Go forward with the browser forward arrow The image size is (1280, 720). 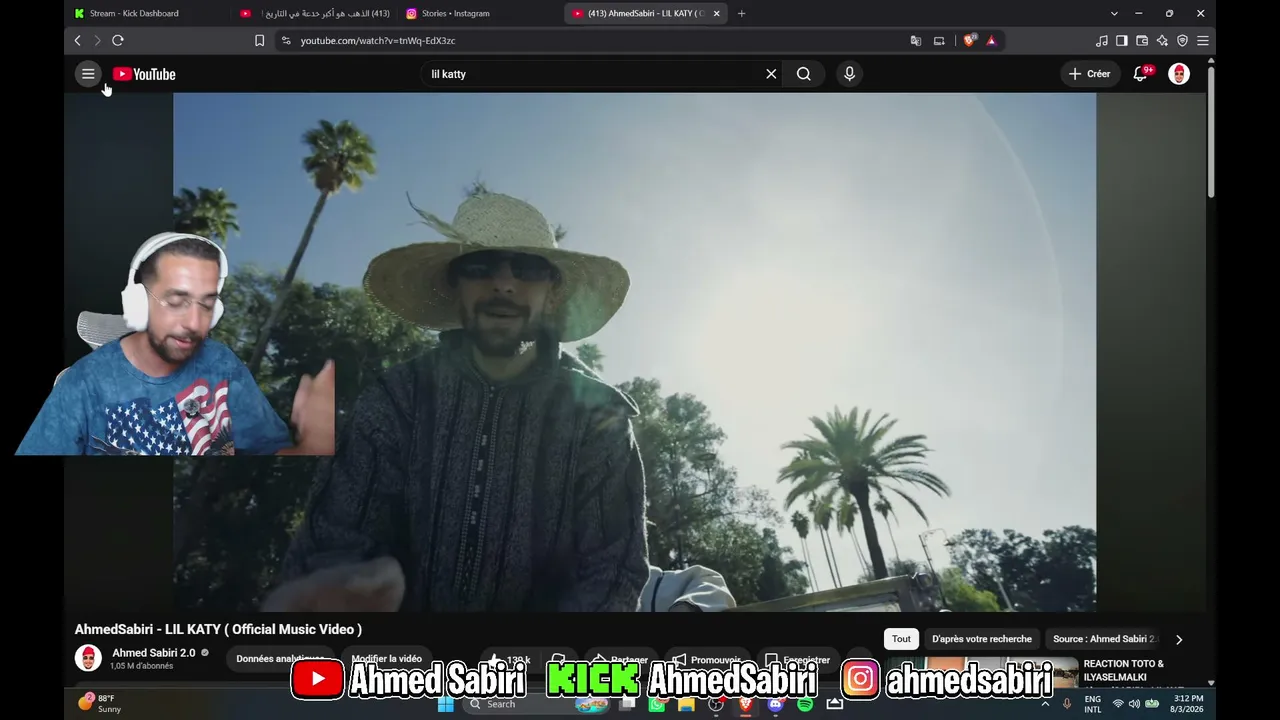97,41
